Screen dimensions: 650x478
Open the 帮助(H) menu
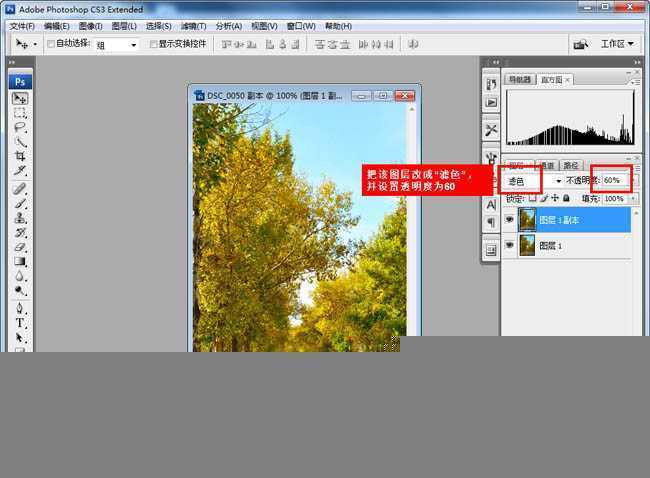coord(338,26)
